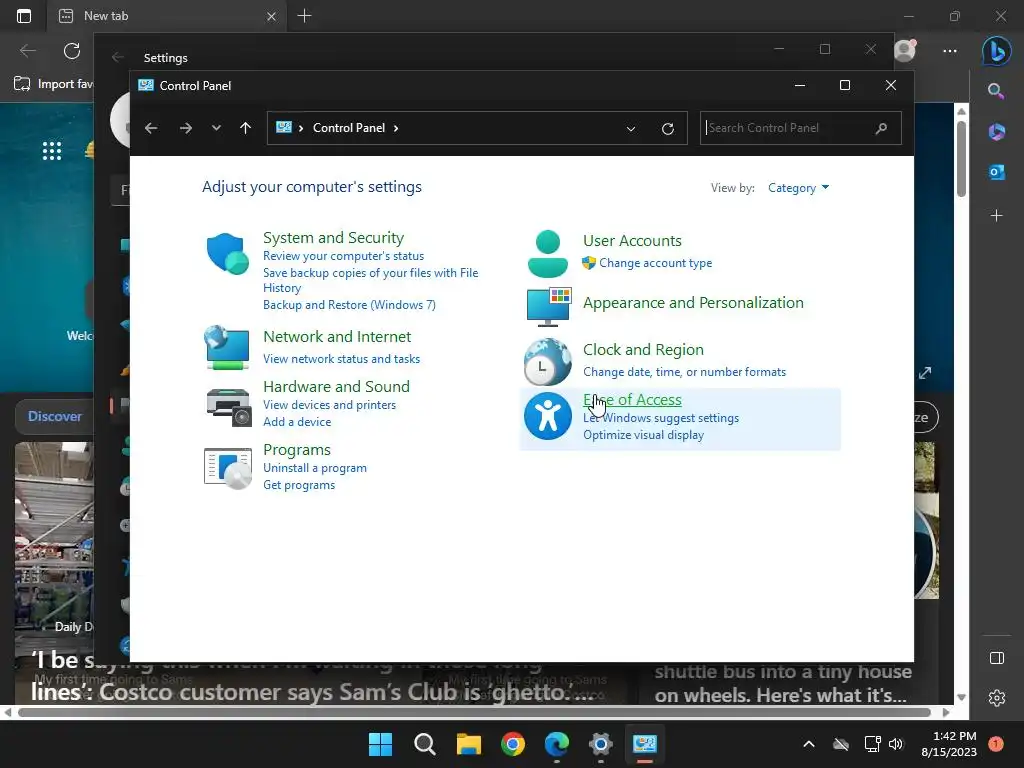The width and height of the screenshot is (1024, 768).
Task: Open Windows Start menu
Action: pyautogui.click(x=380, y=744)
